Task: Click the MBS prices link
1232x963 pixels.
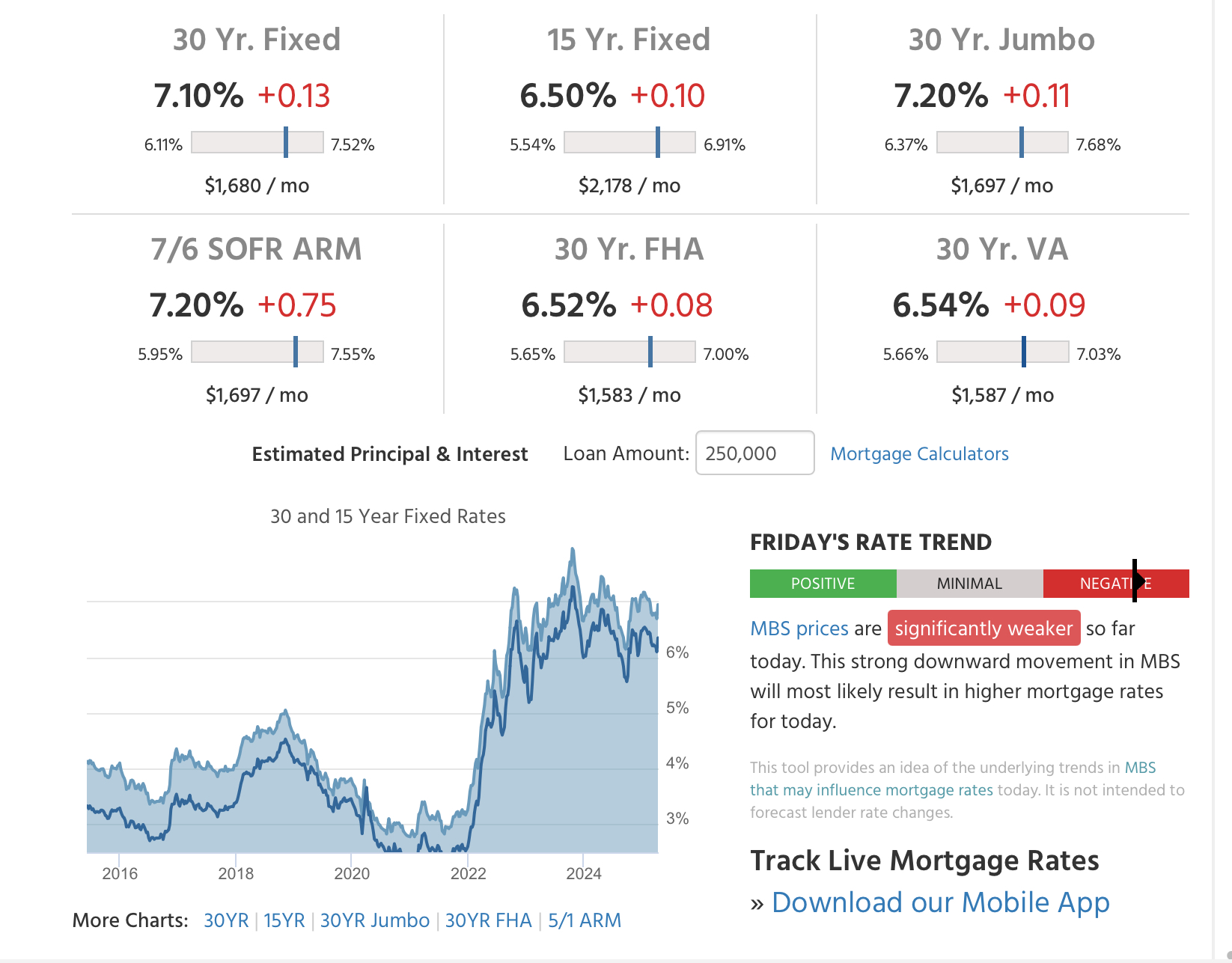Action: coord(799,629)
